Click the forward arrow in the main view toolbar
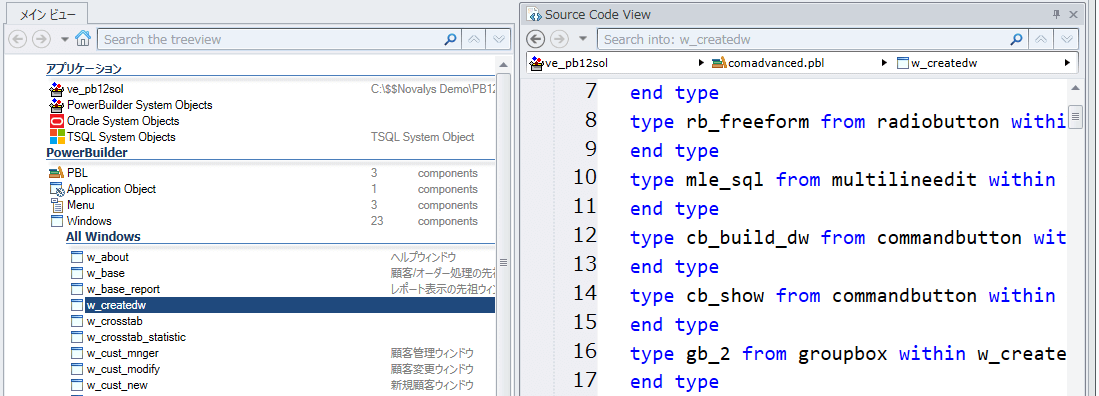Screen dimensions: 1099x396 pyautogui.click(x=42, y=39)
